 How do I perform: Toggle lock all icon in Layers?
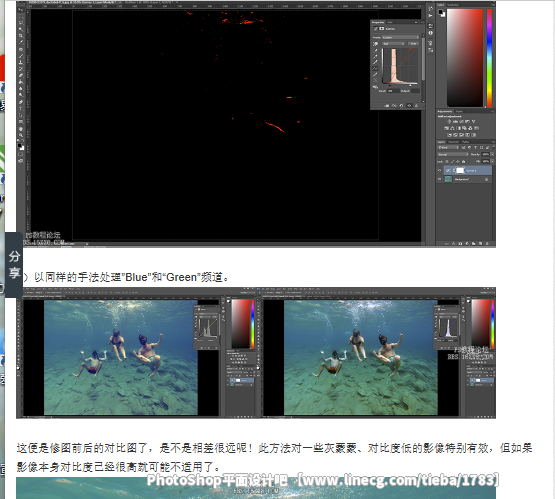463,161
